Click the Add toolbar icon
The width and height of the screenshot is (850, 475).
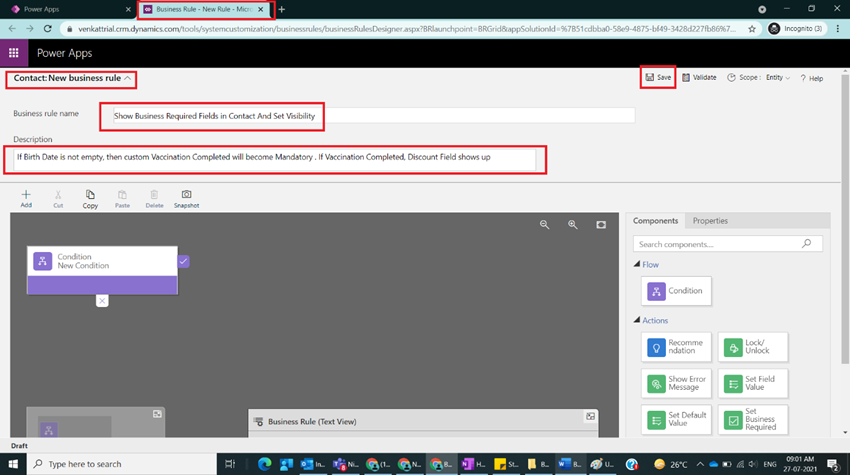(26, 198)
